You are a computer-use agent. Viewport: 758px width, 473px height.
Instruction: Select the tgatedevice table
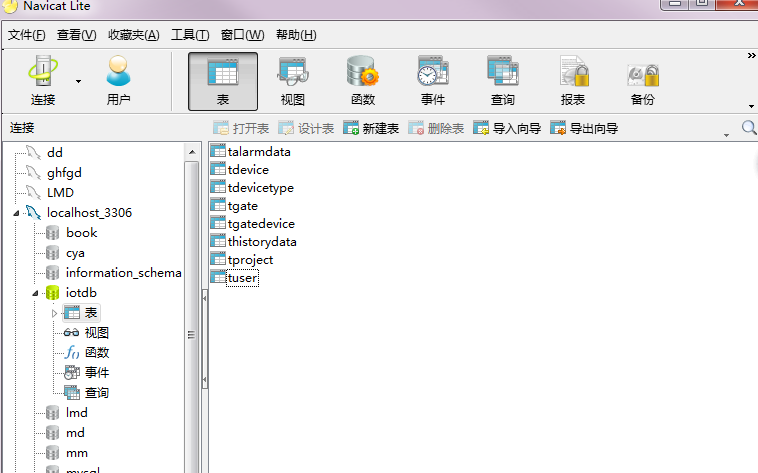click(x=261, y=224)
